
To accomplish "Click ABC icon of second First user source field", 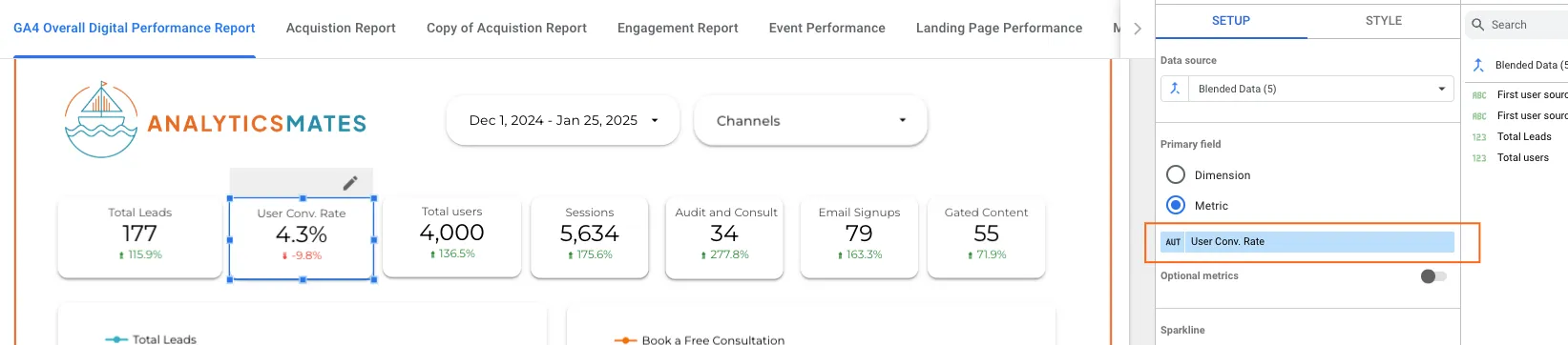I will (x=1479, y=116).
